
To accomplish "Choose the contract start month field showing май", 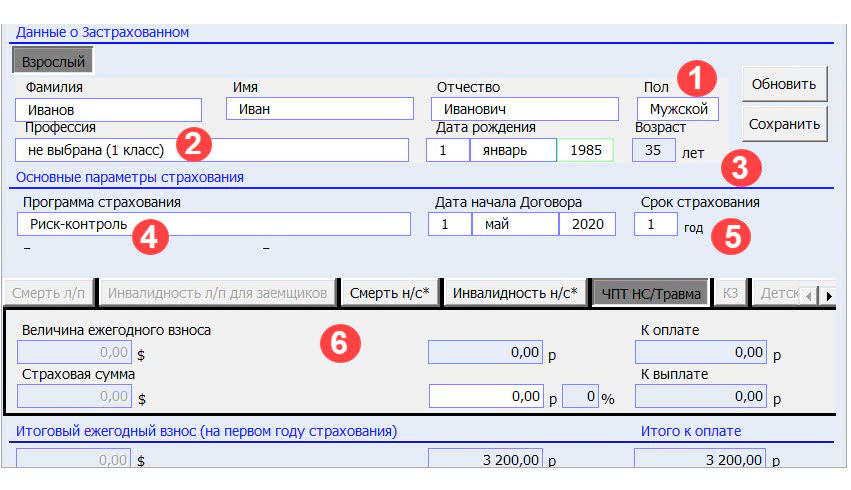I will click(x=514, y=224).
